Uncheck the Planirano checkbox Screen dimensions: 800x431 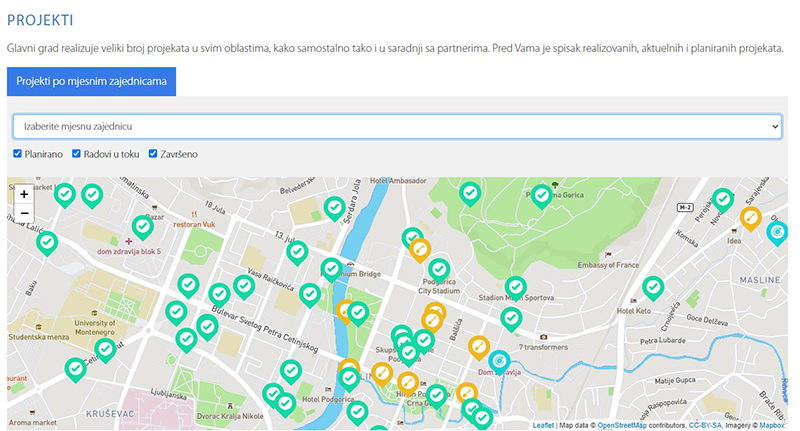point(17,154)
